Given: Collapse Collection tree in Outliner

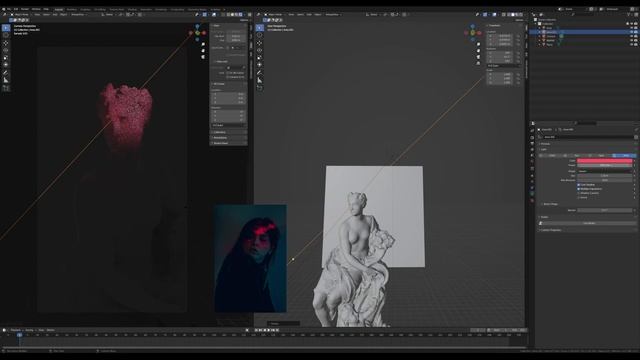Looking at the screenshot, I should point(536,24).
